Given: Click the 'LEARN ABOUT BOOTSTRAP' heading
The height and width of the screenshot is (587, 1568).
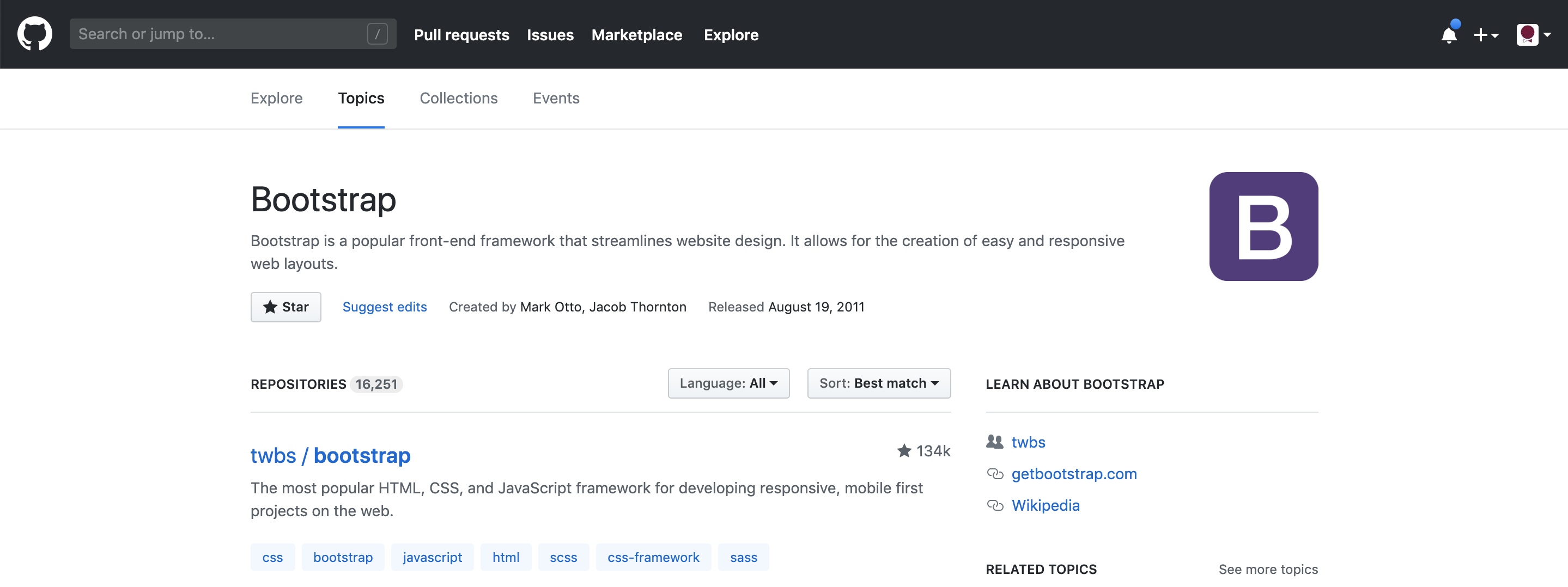Looking at the screenshot, I should [1074, 384].
